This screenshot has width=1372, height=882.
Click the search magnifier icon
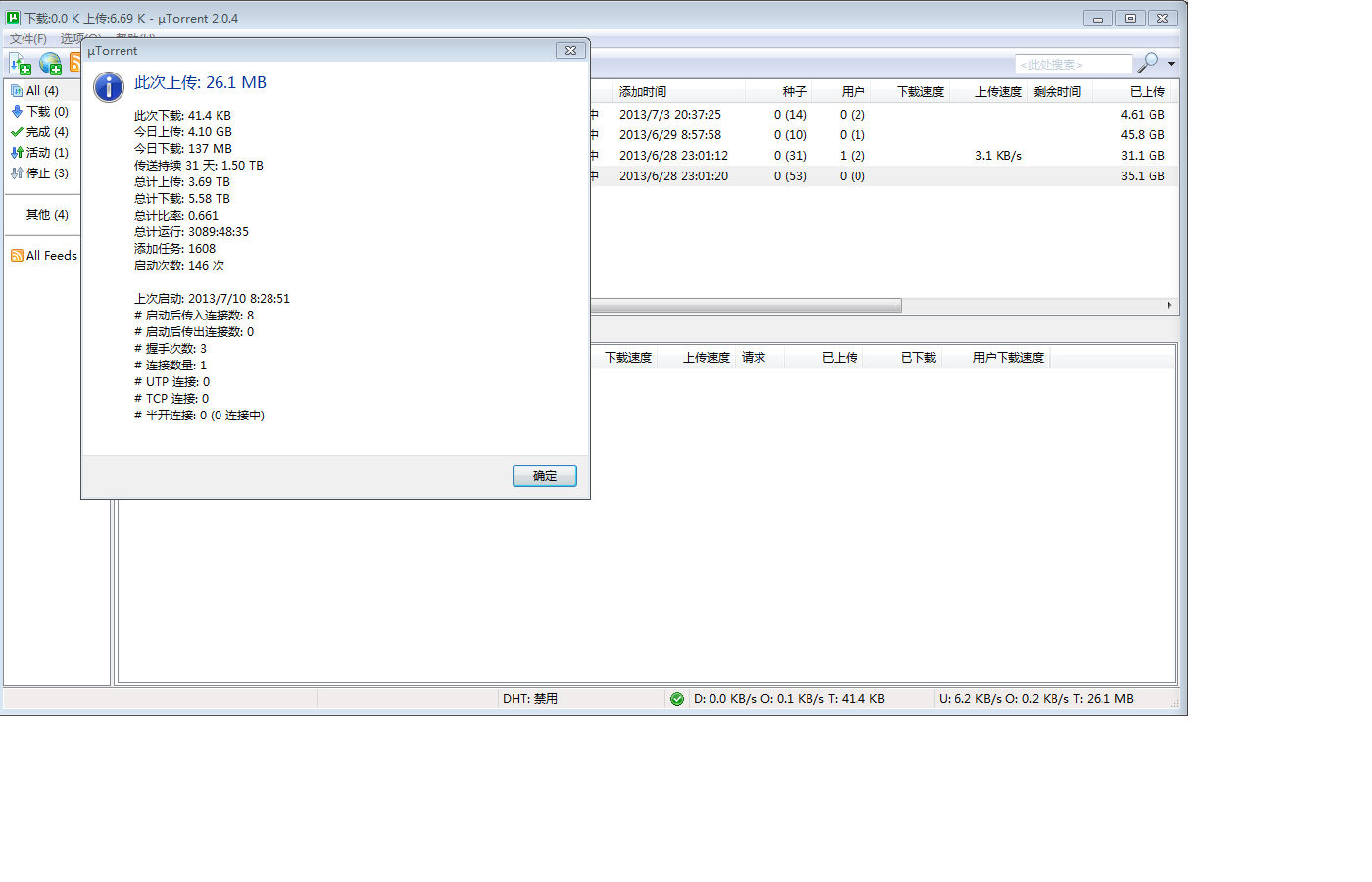click(1147, 63)
